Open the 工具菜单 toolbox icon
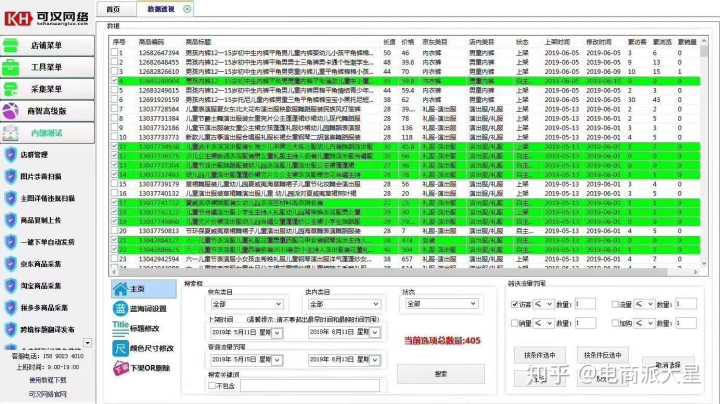The width and height of the screenshot is (720, 404). [11, 67]
